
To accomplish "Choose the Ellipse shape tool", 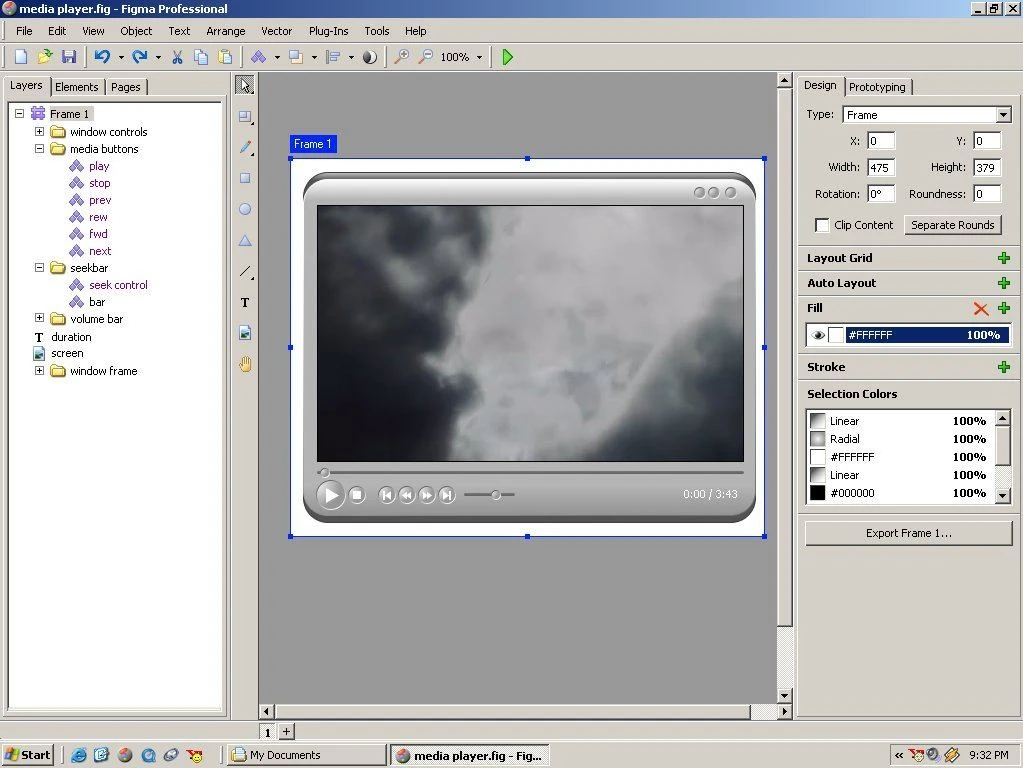I will pos(245,209).
